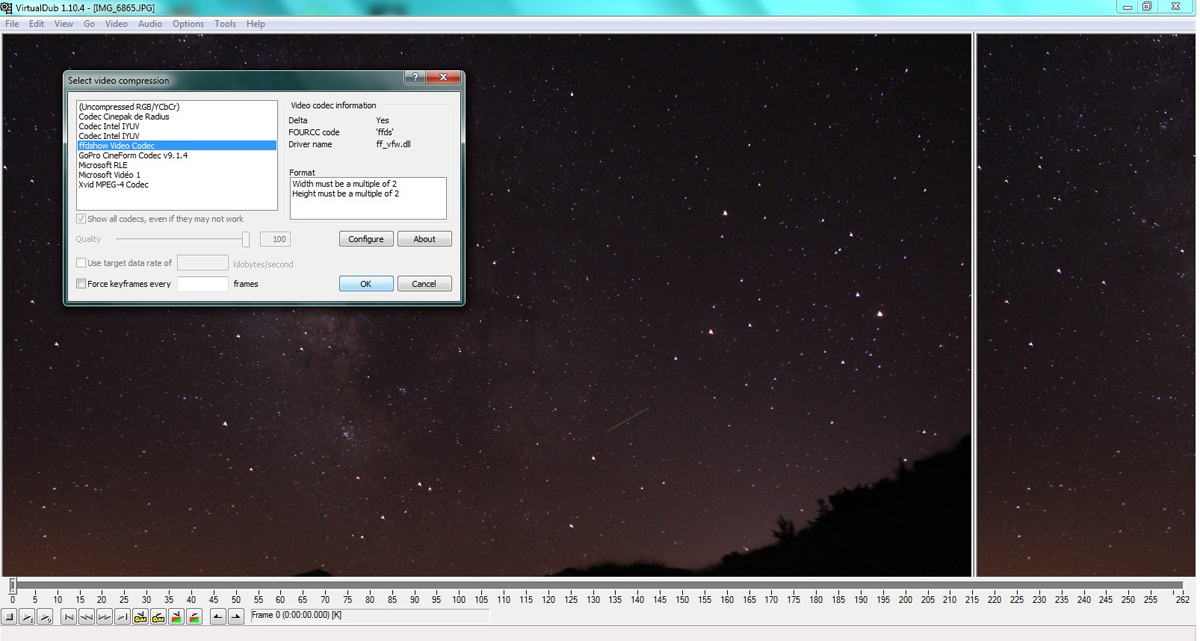Click the VirtualDub application icon in the title bar

(7, 7)
